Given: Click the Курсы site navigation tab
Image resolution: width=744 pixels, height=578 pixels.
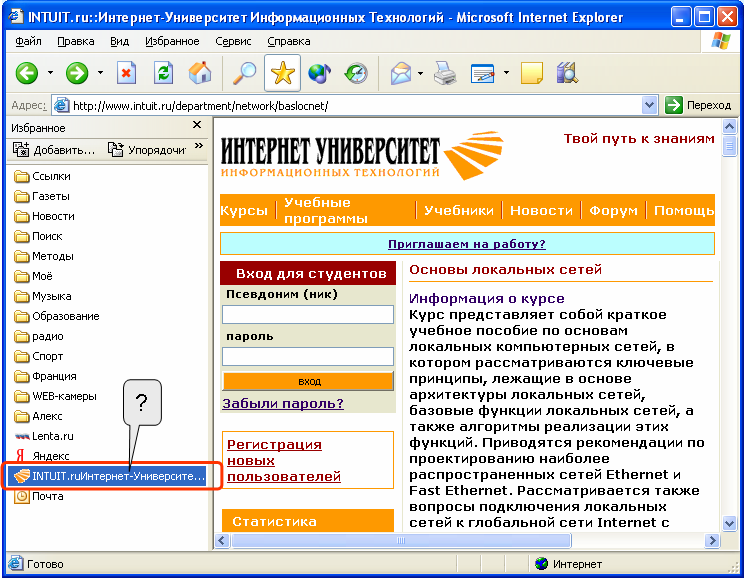Looking at the screenshot, I should 244,210.
